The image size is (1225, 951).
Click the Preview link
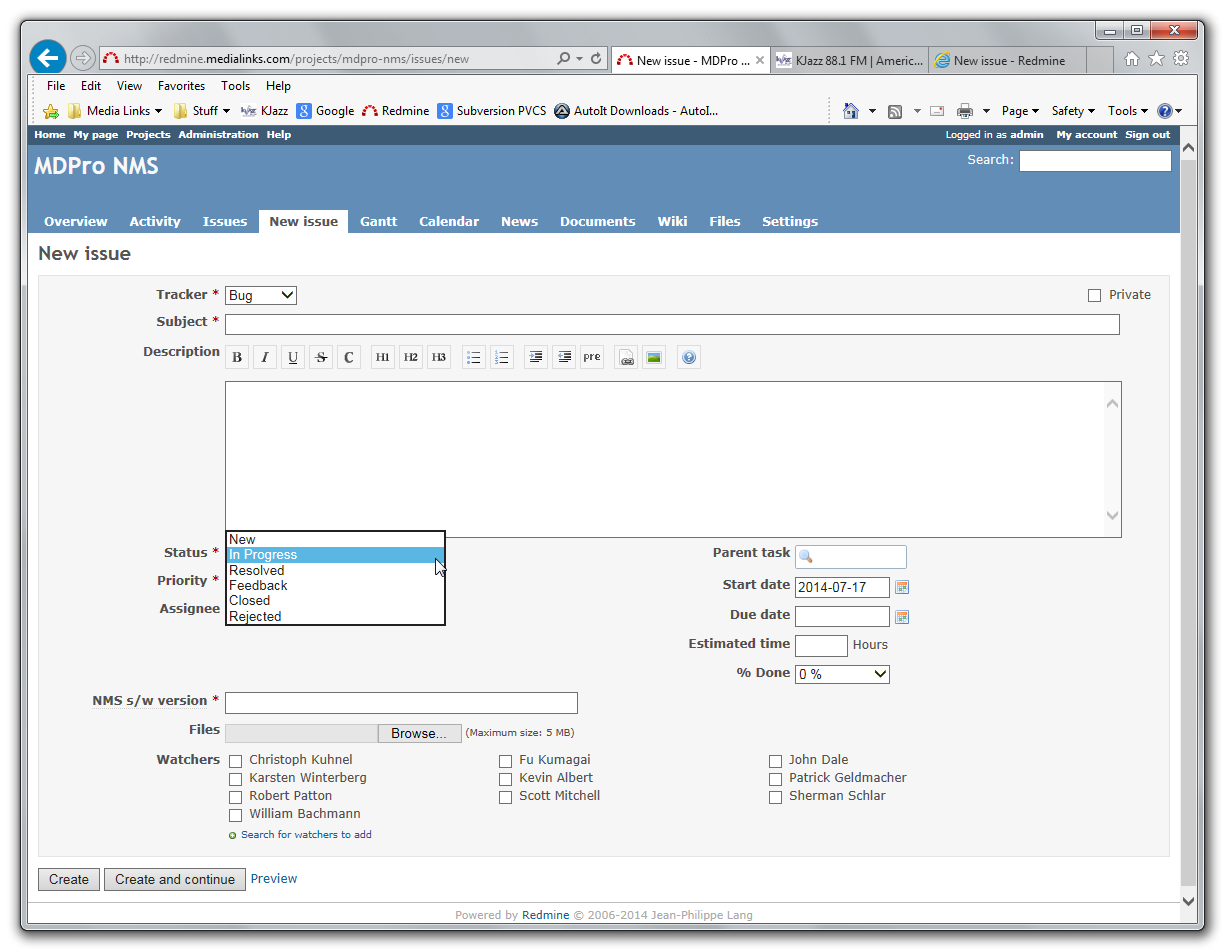pos(274,879)
